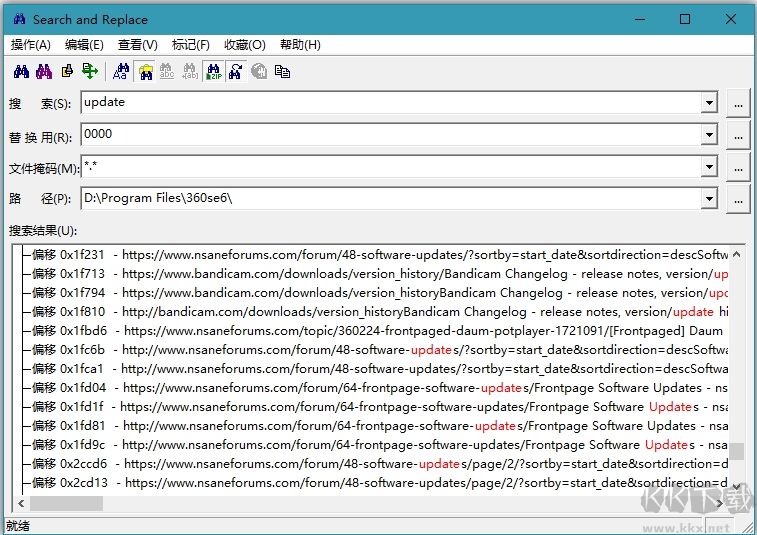
Task: Select result row at offset 0x2cd13
Action: pyautogui.click(x=379, y=482)
